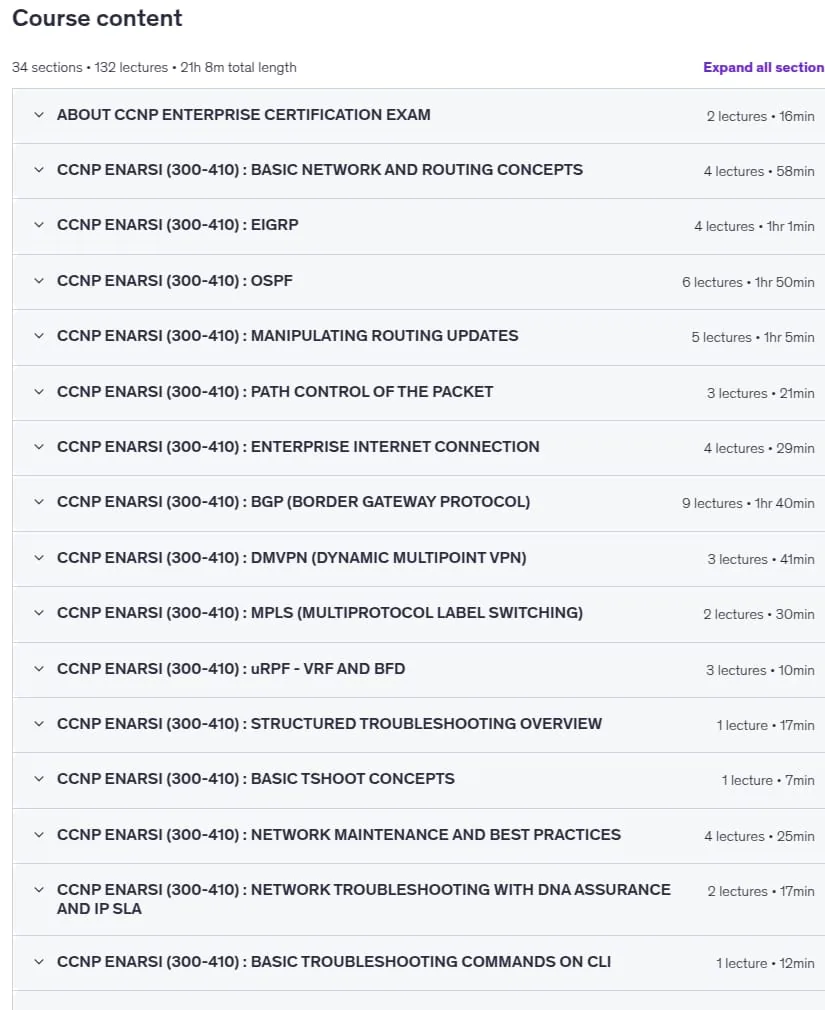Image resolution: width=825 pixels, height=1010 pixels.
Task: Click the BASIC TROUBLESHOOTING COMMANDS ON CLI title
Action: 334,962
